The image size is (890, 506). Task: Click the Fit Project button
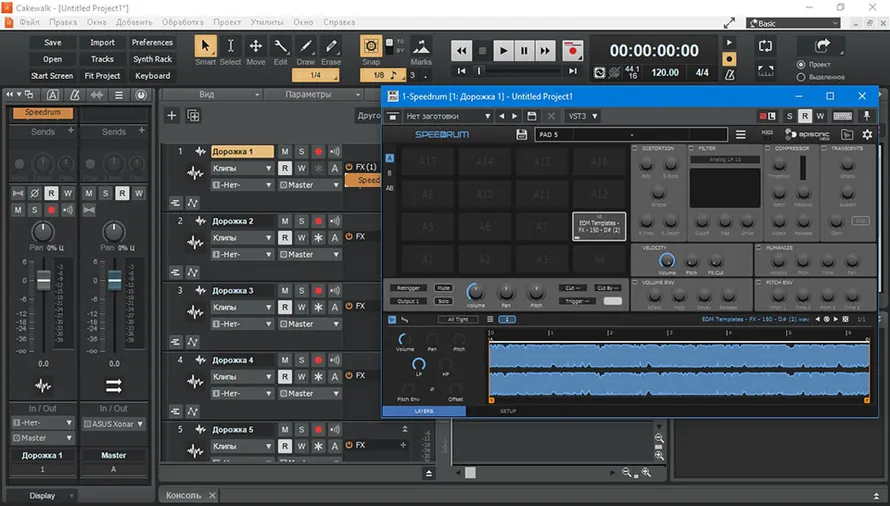[x=102, y=76]
